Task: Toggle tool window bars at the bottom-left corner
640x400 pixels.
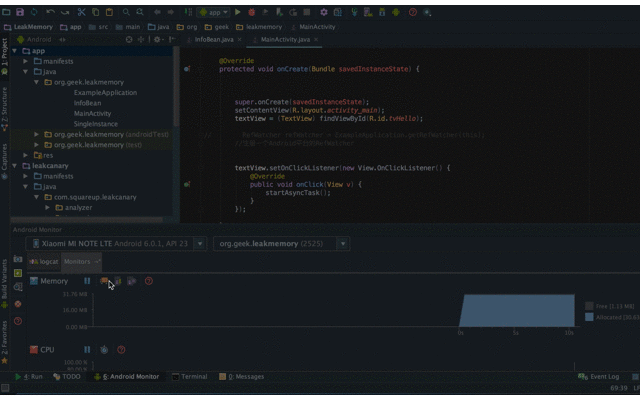Action: pyautogui.click(x=5, y=388)
